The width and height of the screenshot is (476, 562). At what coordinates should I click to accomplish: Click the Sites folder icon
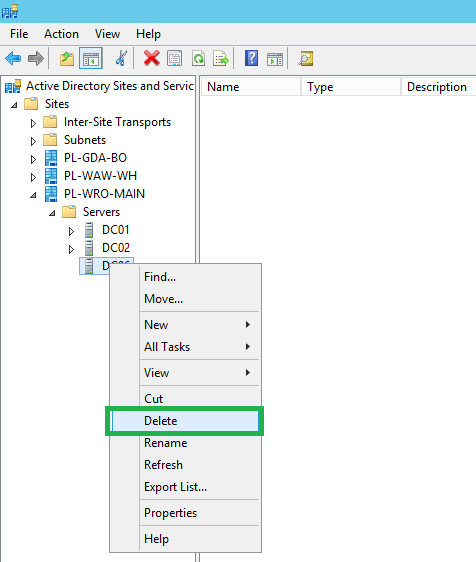31,104
